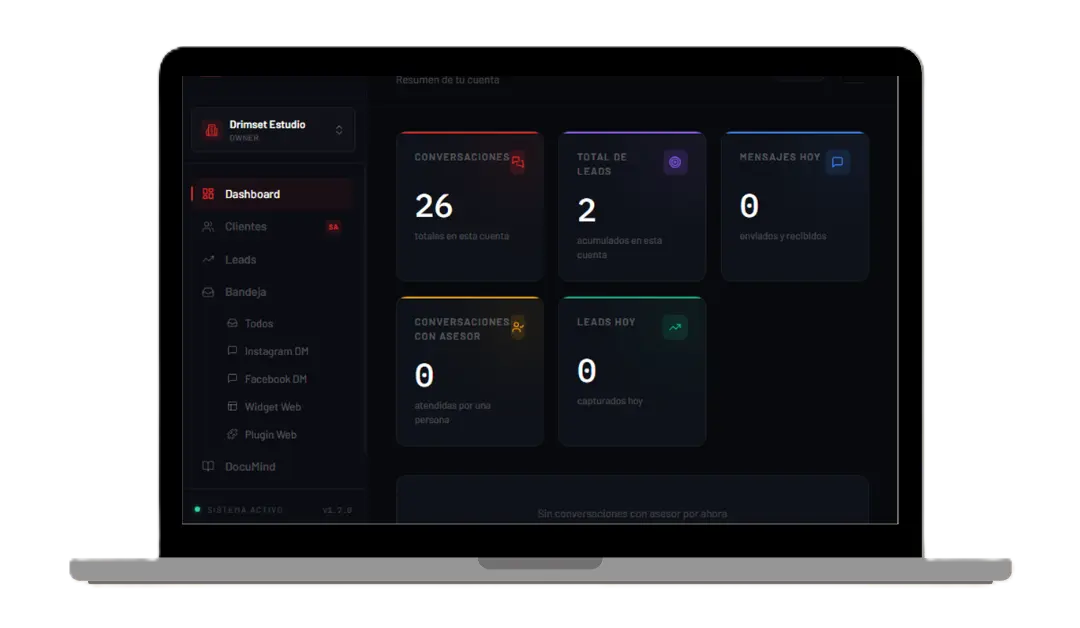The width and height of the screenshot is (1080, 628).
Task: Click 'Resumen de tu cuenta' subtitle
Action: [x=448, y=80]
